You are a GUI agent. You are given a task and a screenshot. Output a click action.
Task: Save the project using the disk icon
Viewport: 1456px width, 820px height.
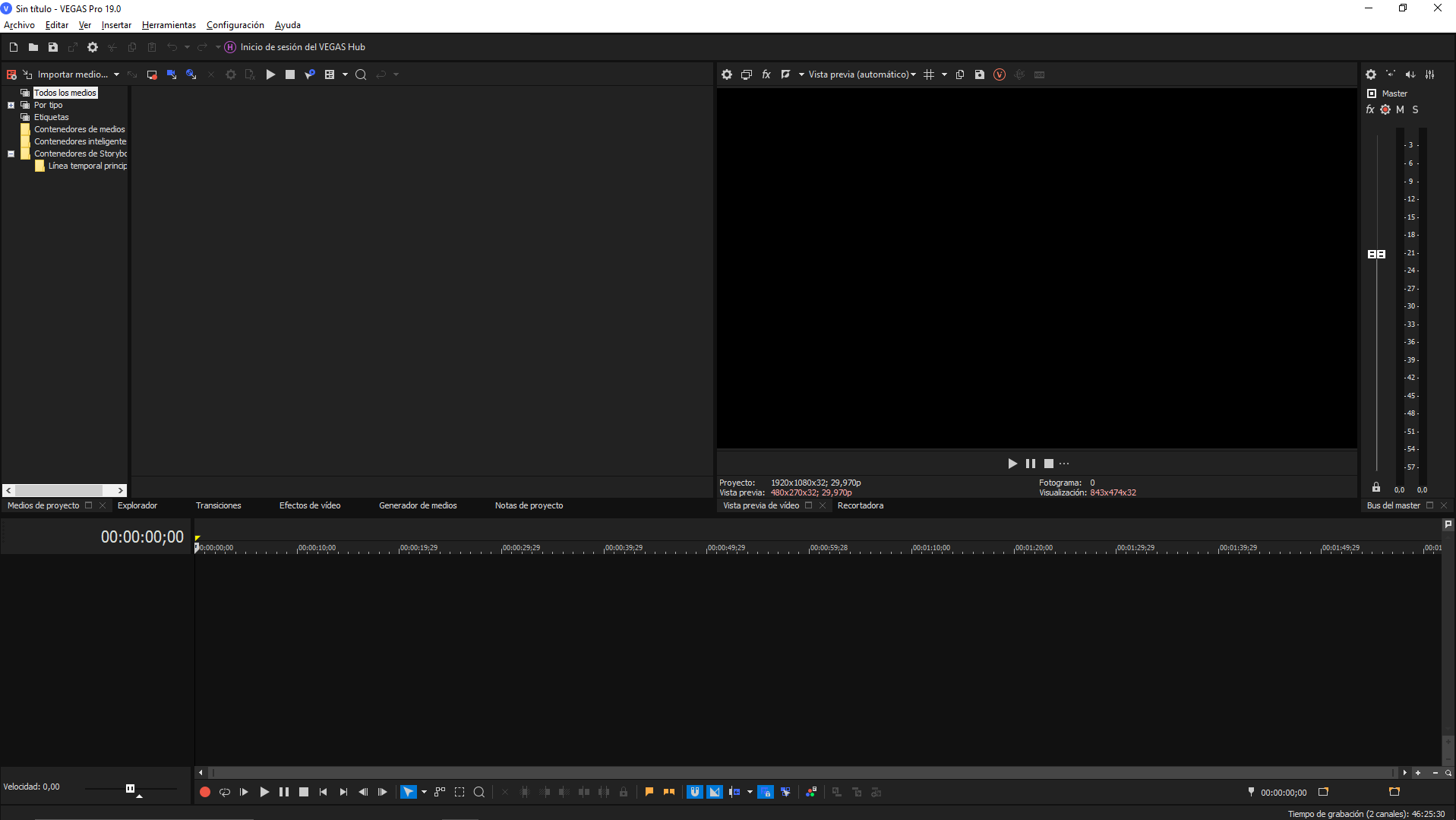click(x=53, y=47)
